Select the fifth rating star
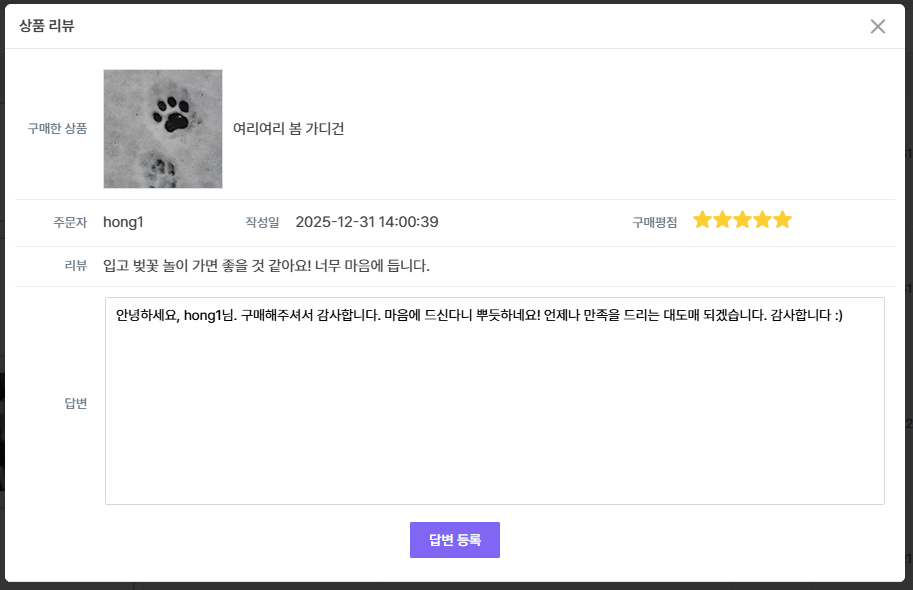 point(782,220)
